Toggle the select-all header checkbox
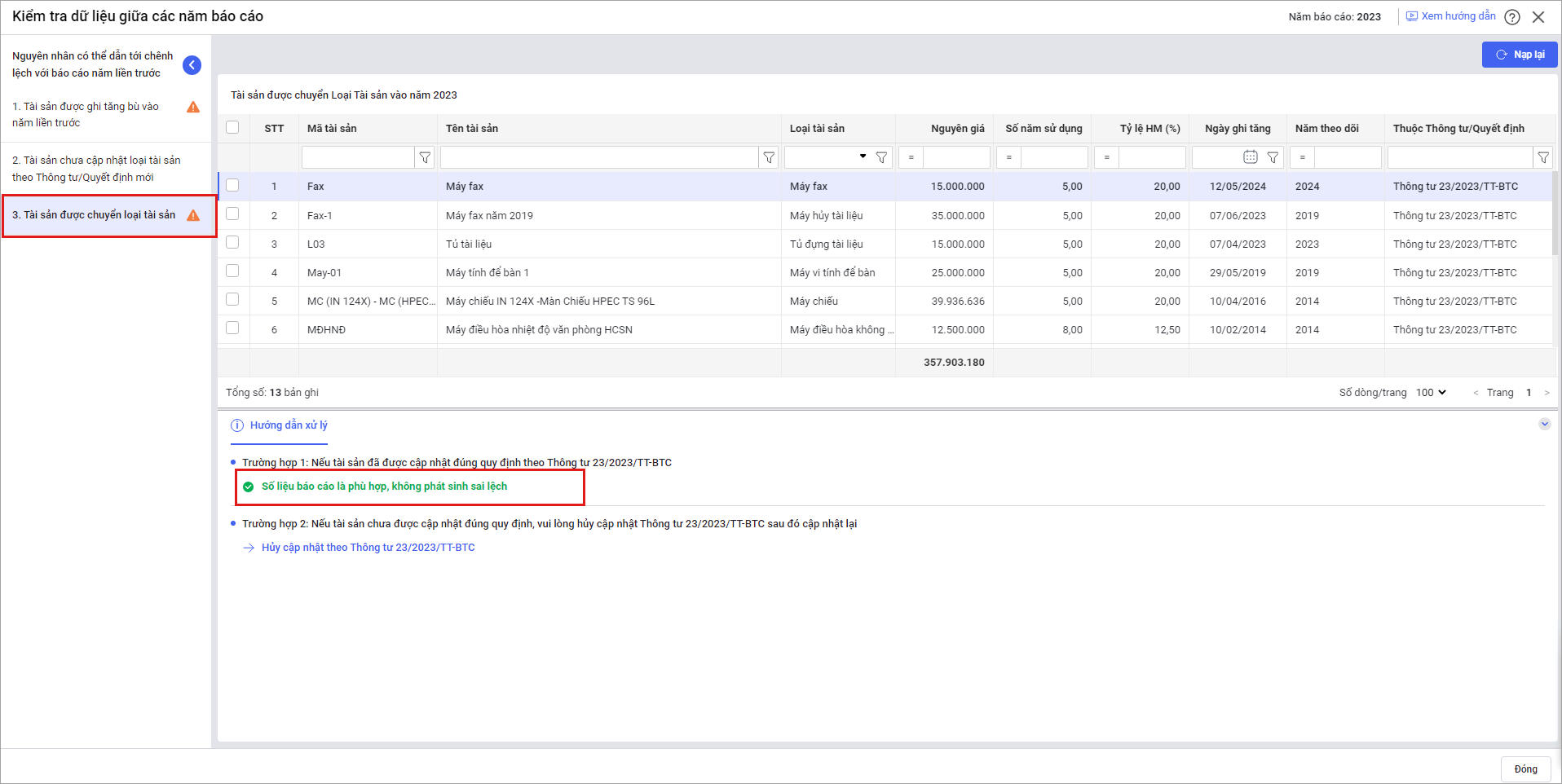The height and width of the screenshot is (784, 1562). (233, 127)
